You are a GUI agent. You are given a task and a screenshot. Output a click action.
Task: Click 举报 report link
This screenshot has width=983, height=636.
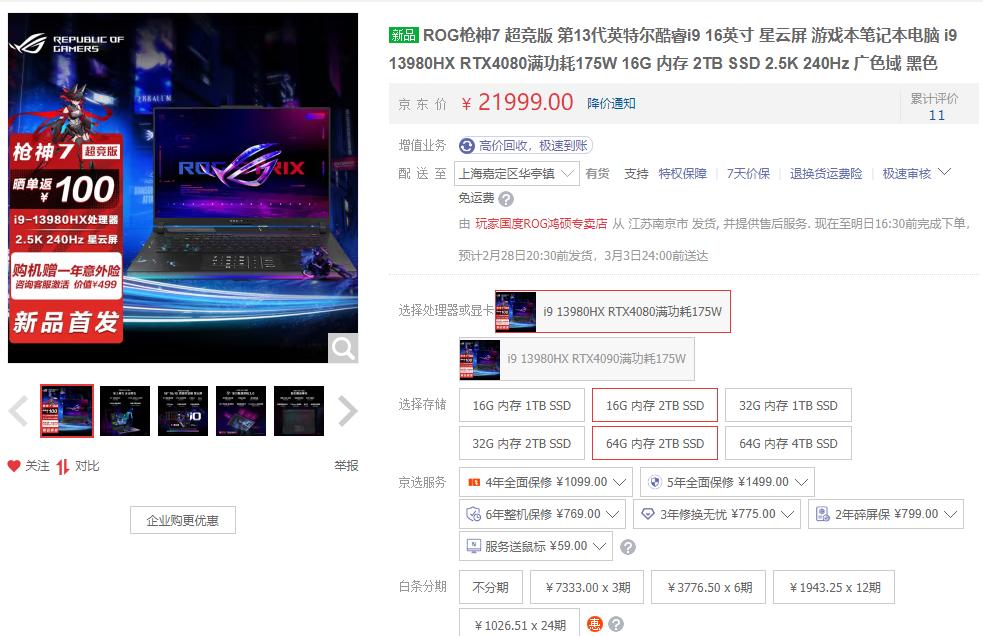(x=346, y=465)
